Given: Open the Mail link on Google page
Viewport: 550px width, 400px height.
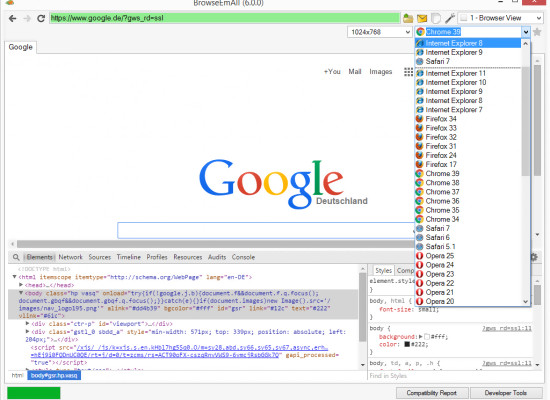Looking at the screenshot, I should (355, 72).
